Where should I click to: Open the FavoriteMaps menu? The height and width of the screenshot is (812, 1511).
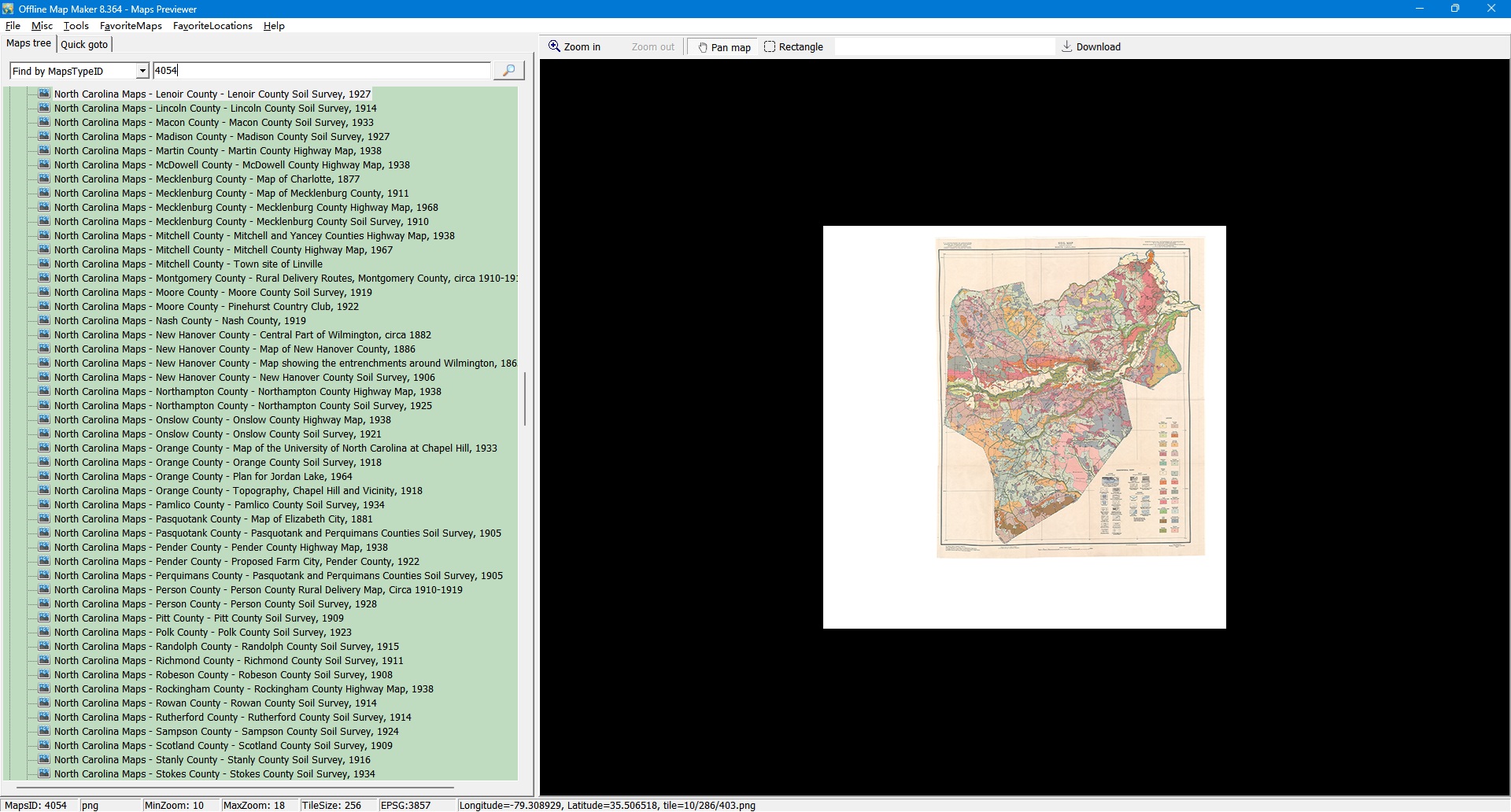pyautogui.click(x=131, y=26)
